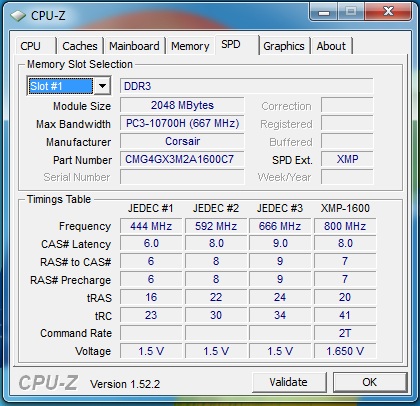Click the 9.0 CAS# Latency cell
Image resolution: width=420 pixels, height=406 pixels.
pos(280,243)
